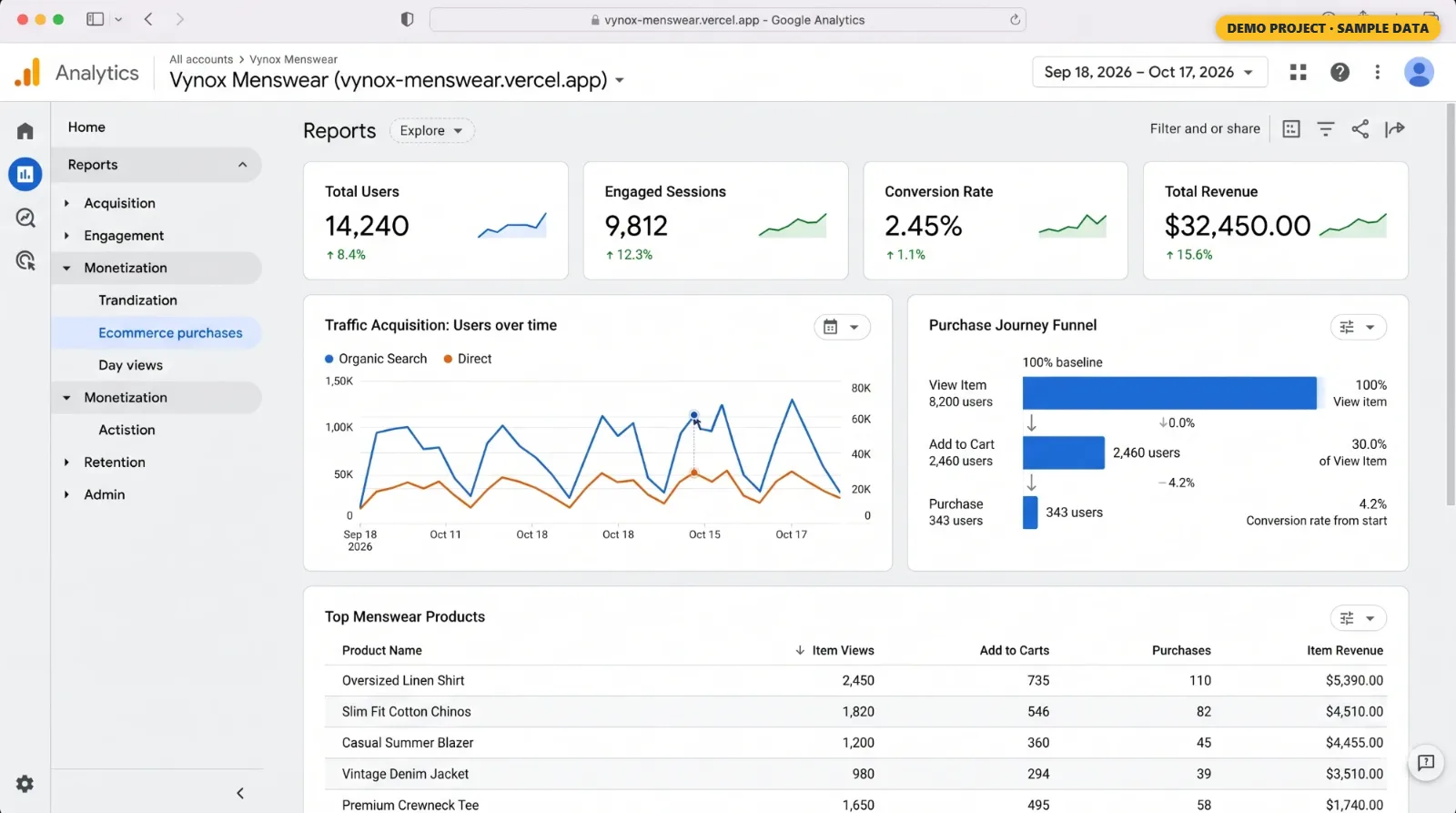Click the filter lines icon in Reports header
The image size is (1456, 813).
[1326, 129]
